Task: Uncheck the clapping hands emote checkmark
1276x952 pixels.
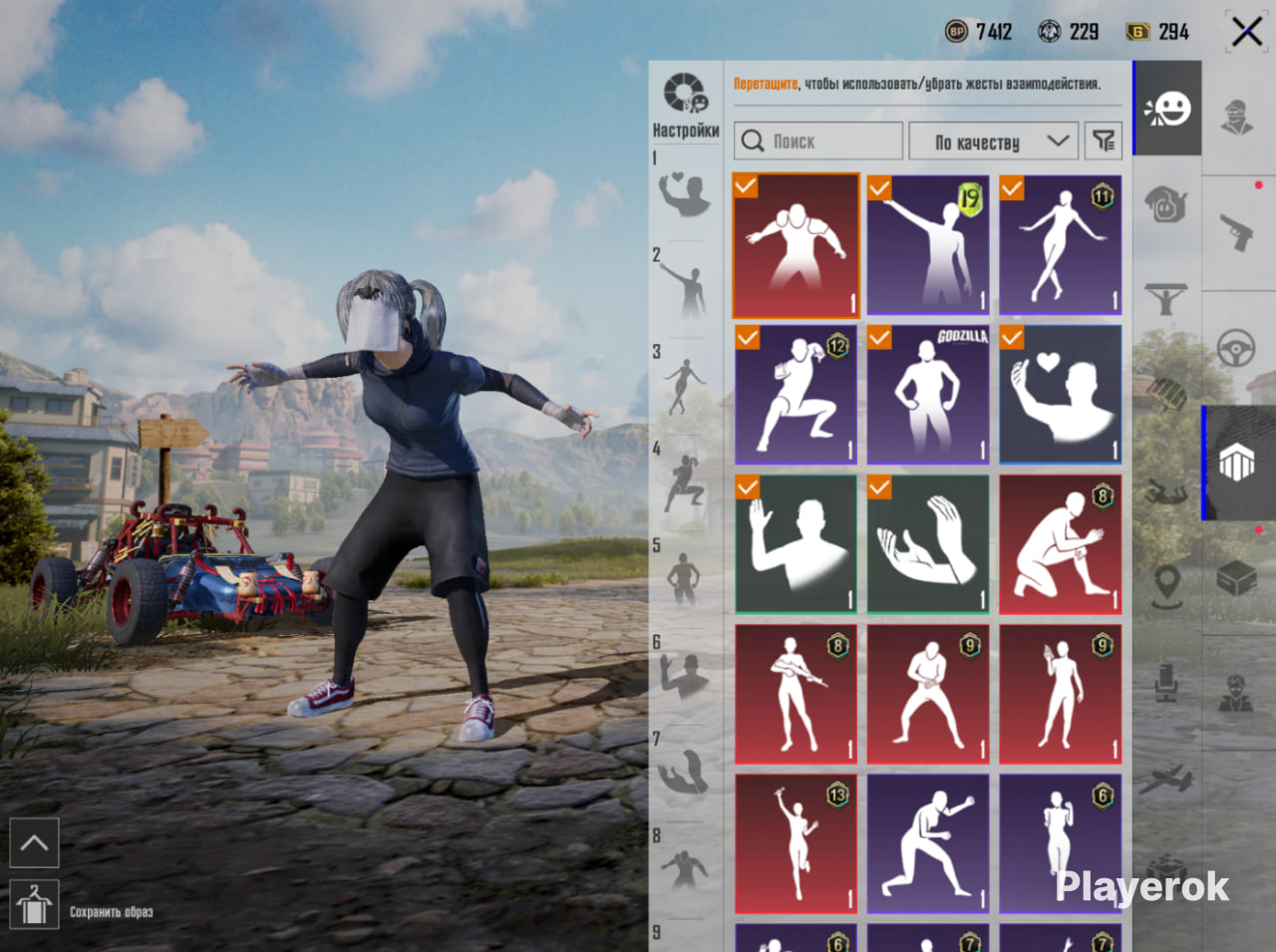Action: point(879,486)
